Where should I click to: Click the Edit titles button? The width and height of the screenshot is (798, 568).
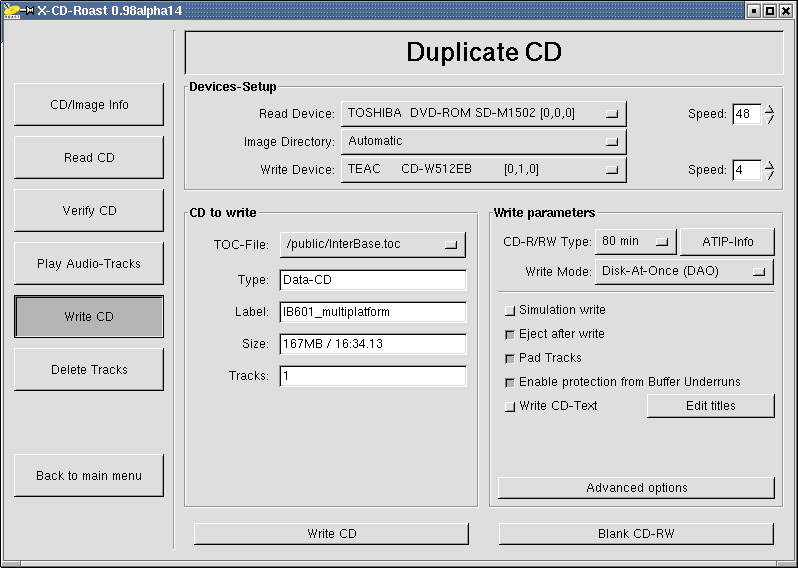tap(711, 406)
